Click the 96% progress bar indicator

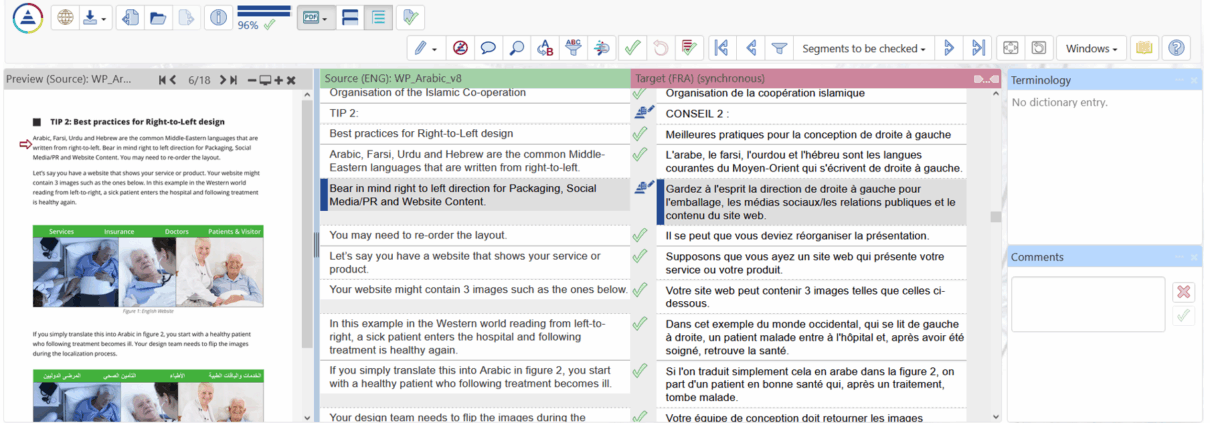[x=264, y=17]
